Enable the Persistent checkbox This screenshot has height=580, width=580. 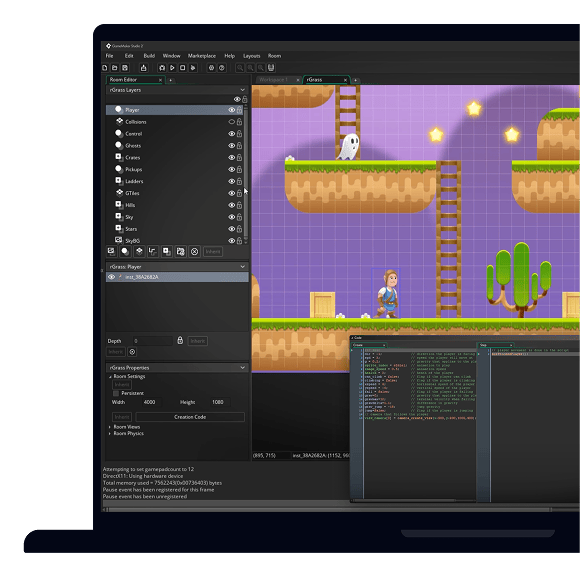pos(116,393)
